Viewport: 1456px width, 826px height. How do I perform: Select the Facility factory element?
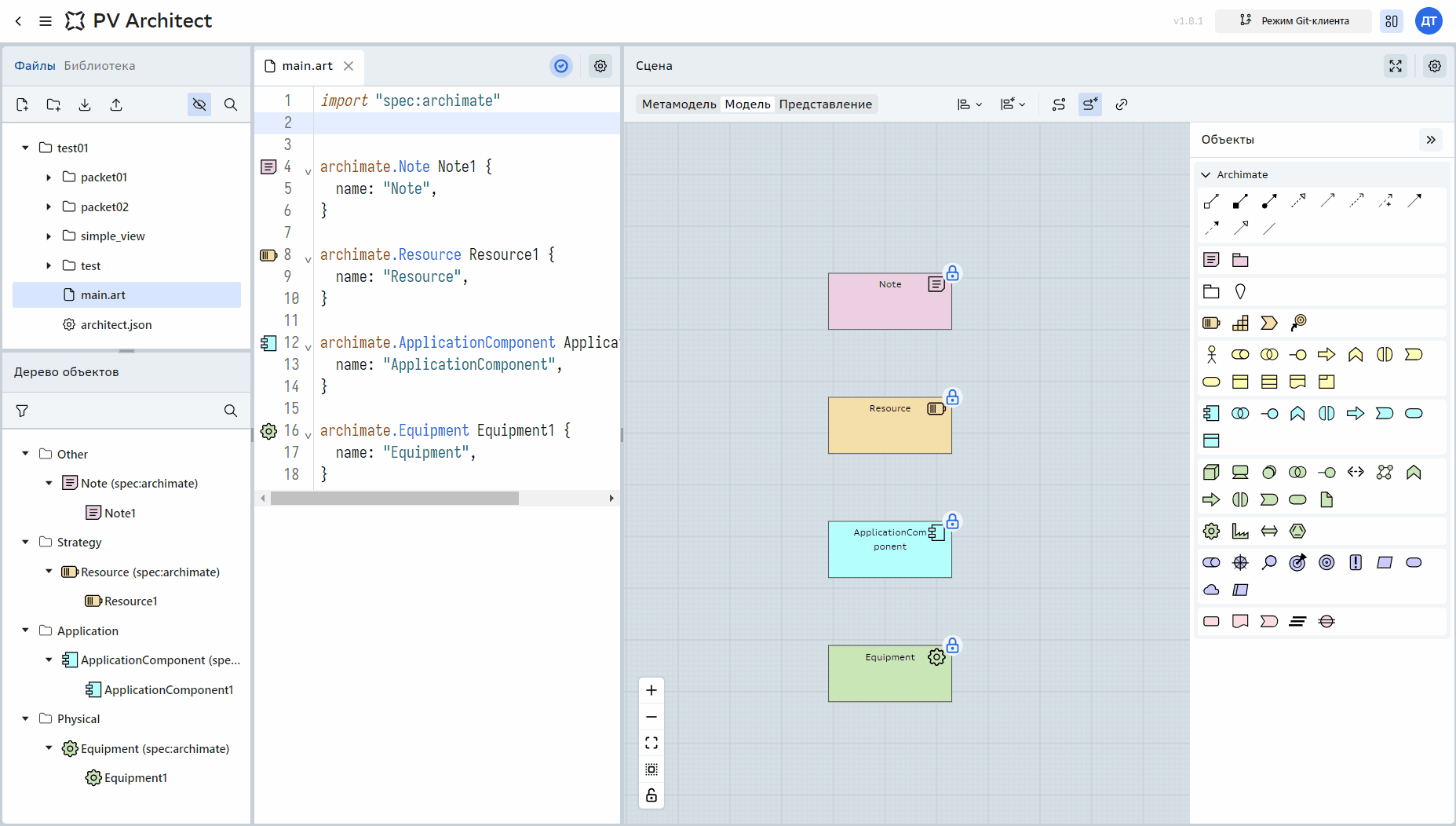1240,531
